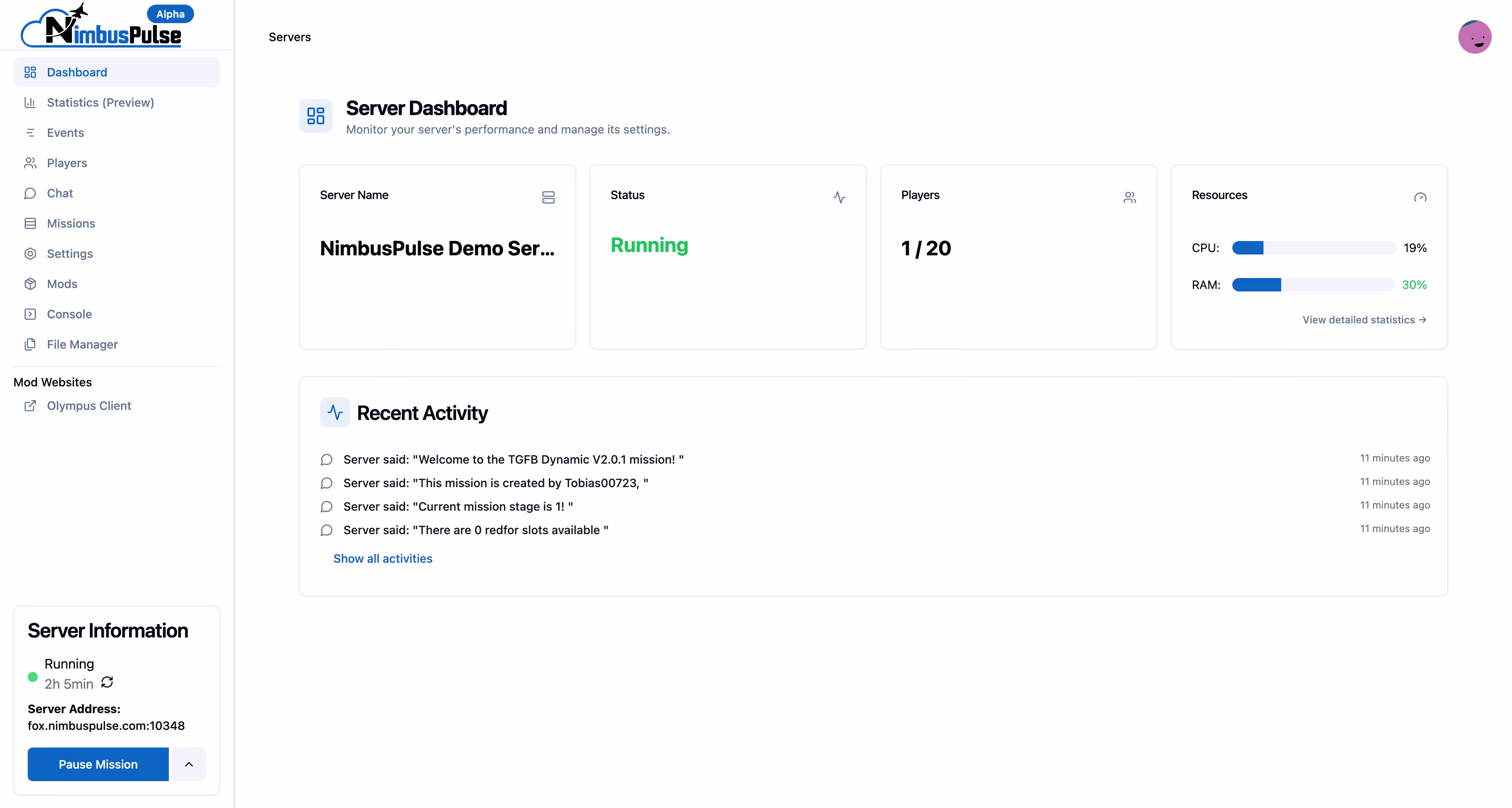
Task: Click the chat icon beside Tobias00723 message
Action: click(x=327, y=483)
